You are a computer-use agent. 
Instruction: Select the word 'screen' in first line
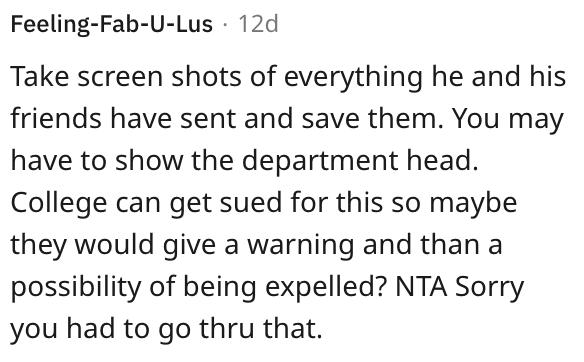120,76
